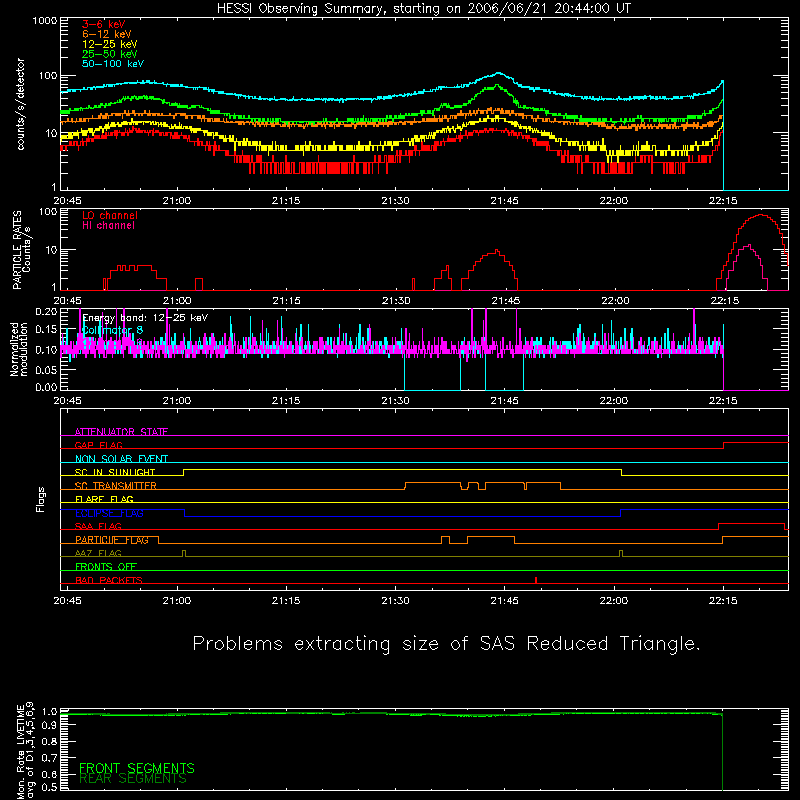Click the counts/s/detector axis label
This screenshot has height=800, width=800.
tap(20, 104)
